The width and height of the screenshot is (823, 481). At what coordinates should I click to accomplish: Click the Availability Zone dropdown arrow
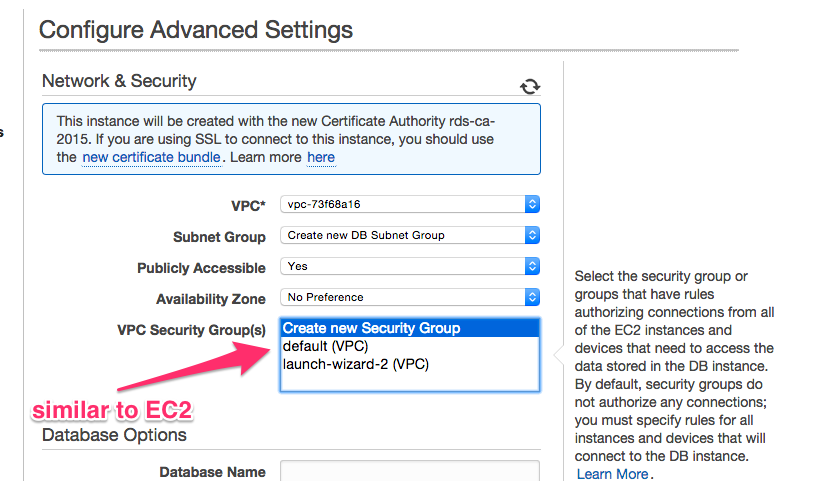point(532,297)
